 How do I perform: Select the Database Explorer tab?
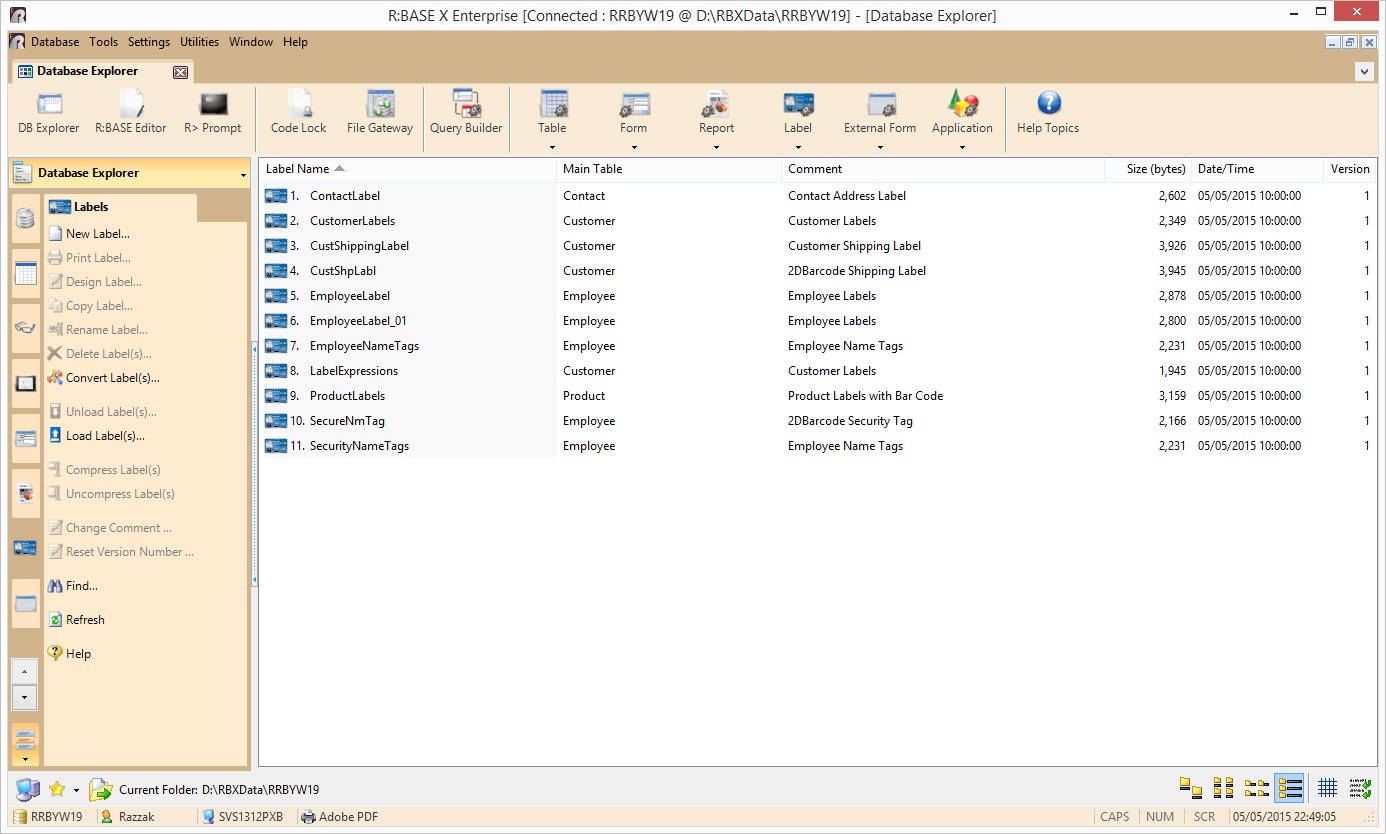(88, 71)
